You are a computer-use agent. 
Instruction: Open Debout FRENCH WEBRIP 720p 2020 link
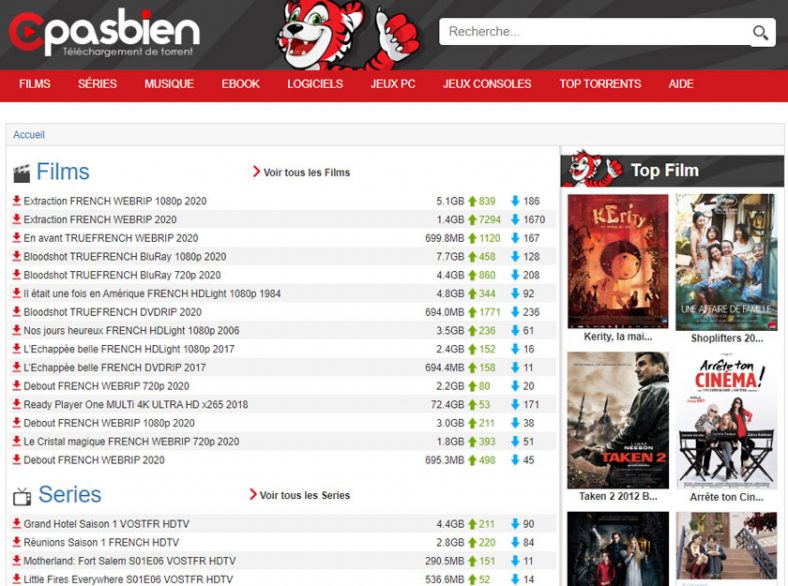tap(107, 386)
